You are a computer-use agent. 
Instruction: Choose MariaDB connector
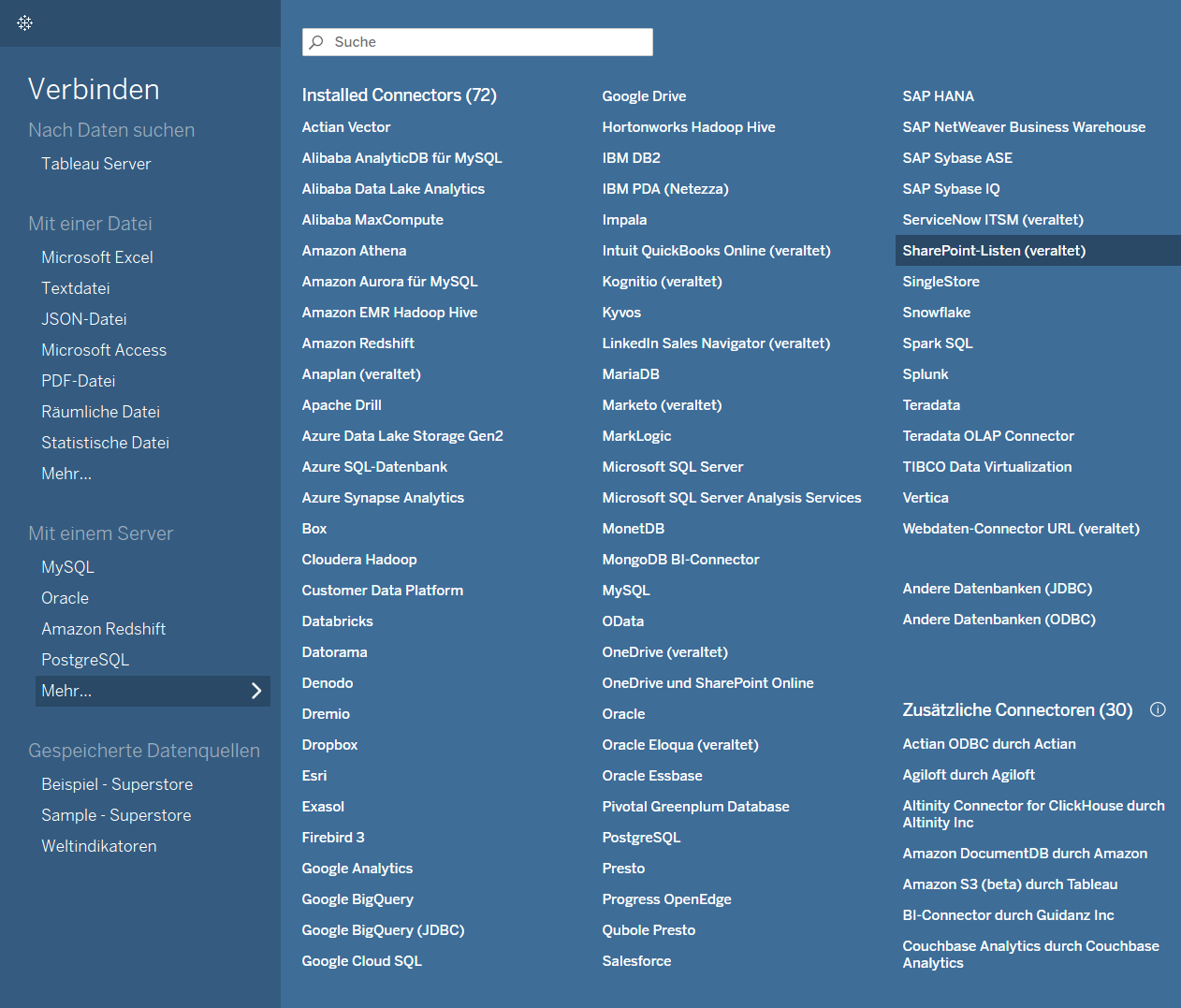coord(632,374)
